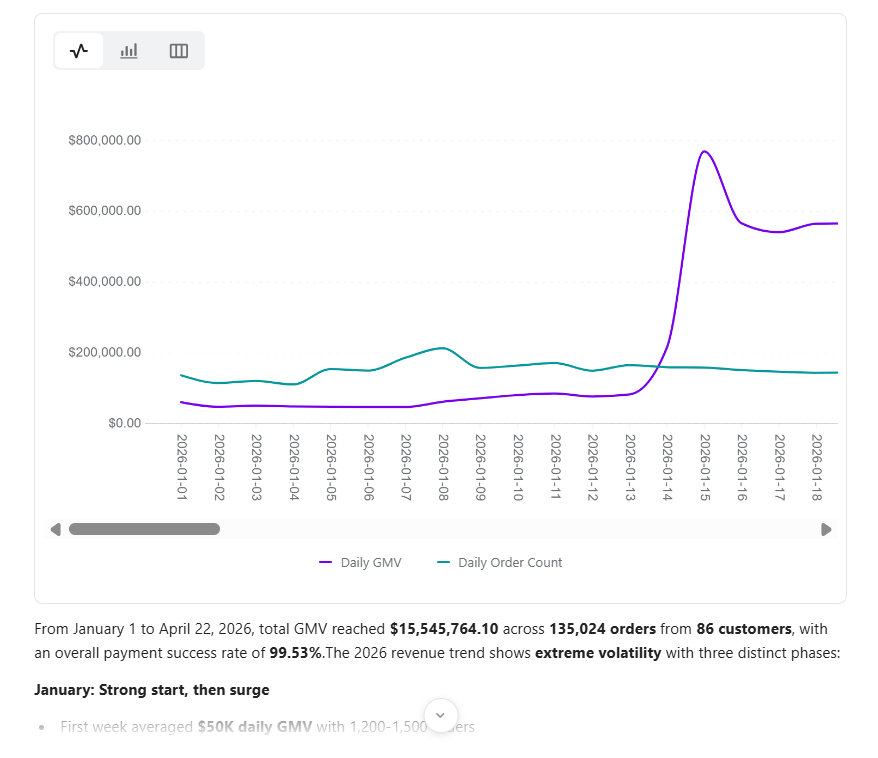Click the purple Daily GMV legend line marker
This screenshot has width=878, height=758.
click(x=326, y=563)
